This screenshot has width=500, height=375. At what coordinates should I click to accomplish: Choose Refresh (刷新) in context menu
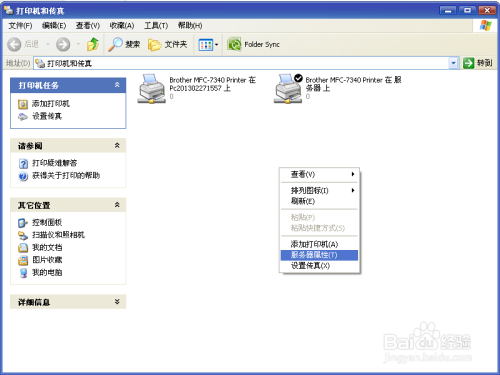(319, 201)
